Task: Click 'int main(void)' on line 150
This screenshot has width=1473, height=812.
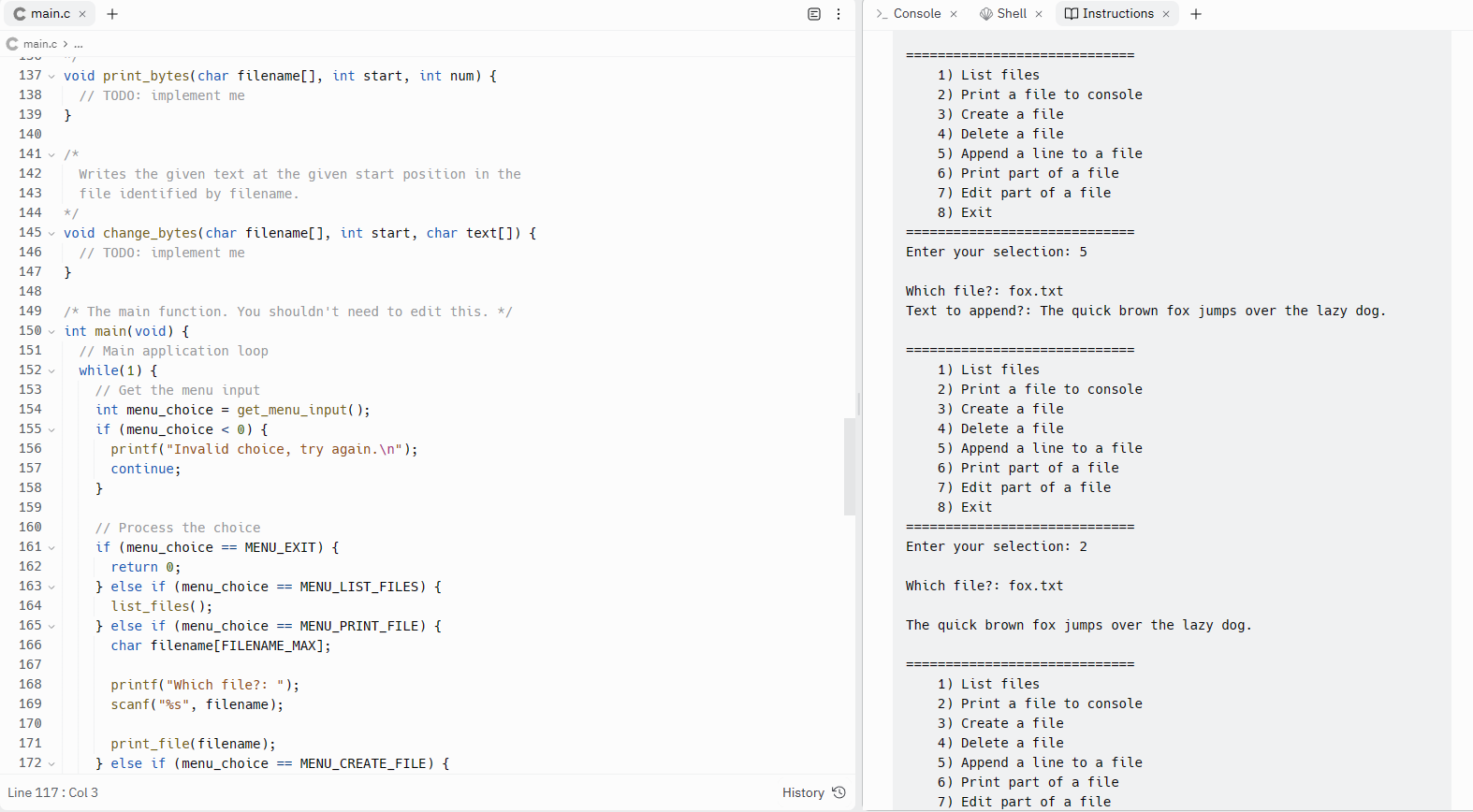Action: (119, 331)
